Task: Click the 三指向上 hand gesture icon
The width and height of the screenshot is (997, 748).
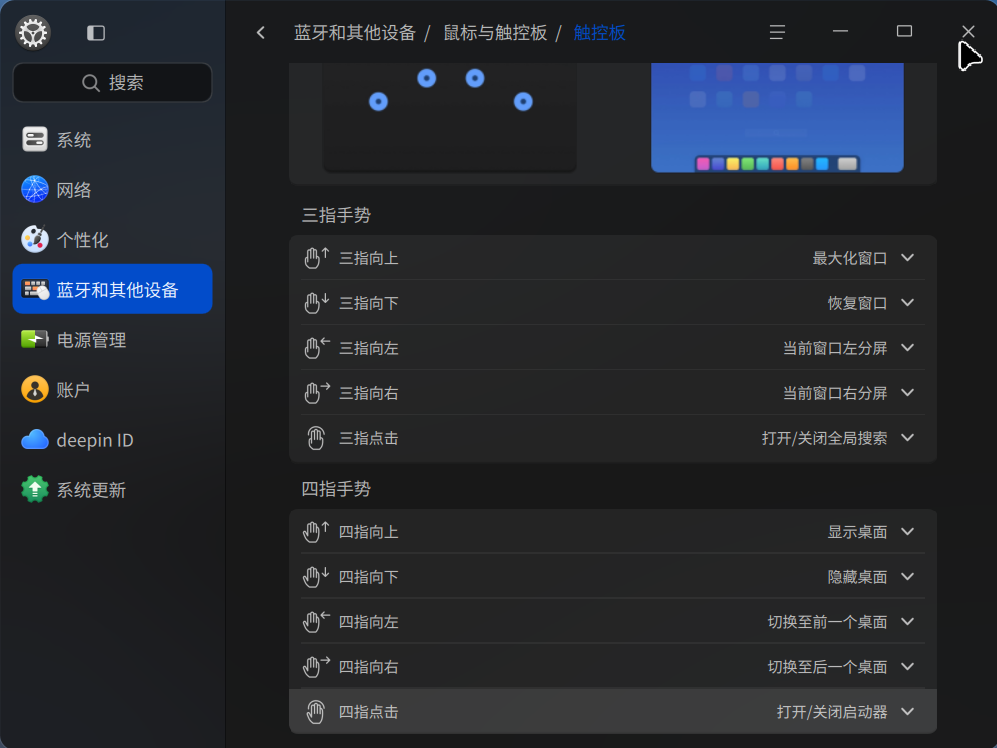Action: coord(316,258)
